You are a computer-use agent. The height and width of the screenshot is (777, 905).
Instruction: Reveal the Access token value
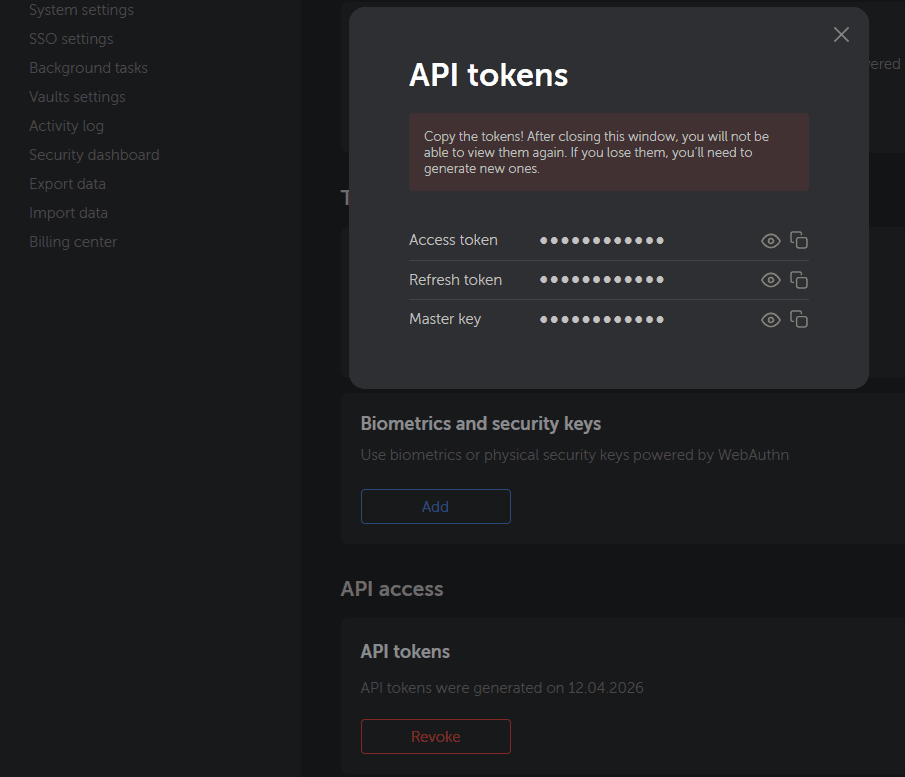click(770, 240)
